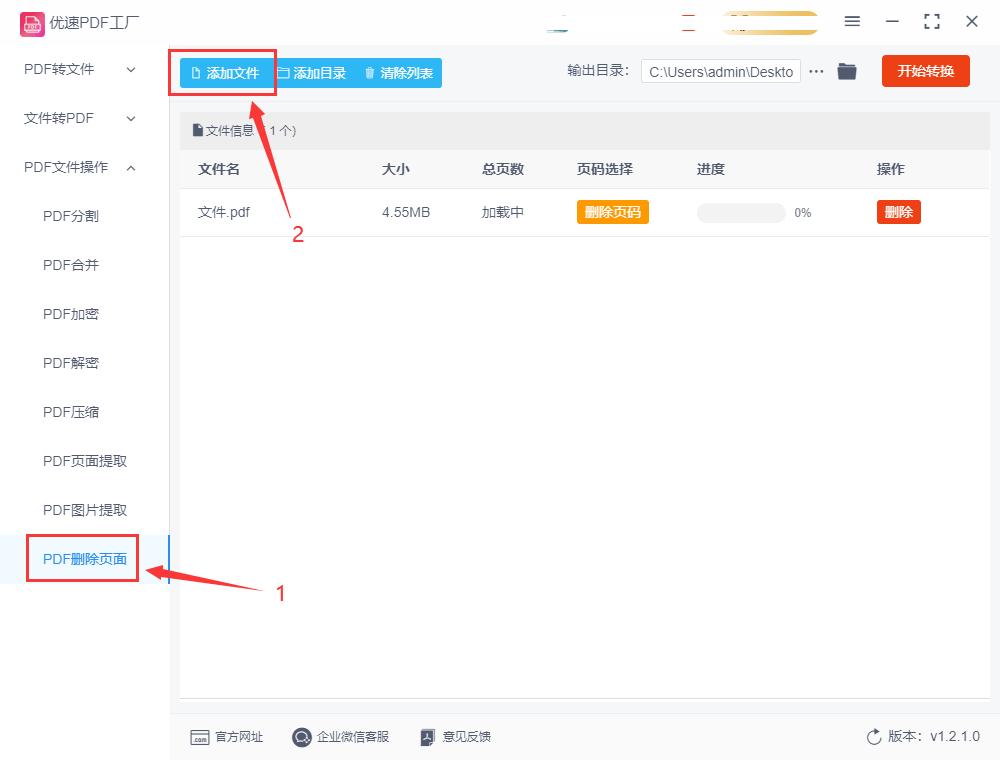Delete 文件.pdf using the 删除 button
This screenshot has width=1000, height=760.
click(x=898, y=212)
